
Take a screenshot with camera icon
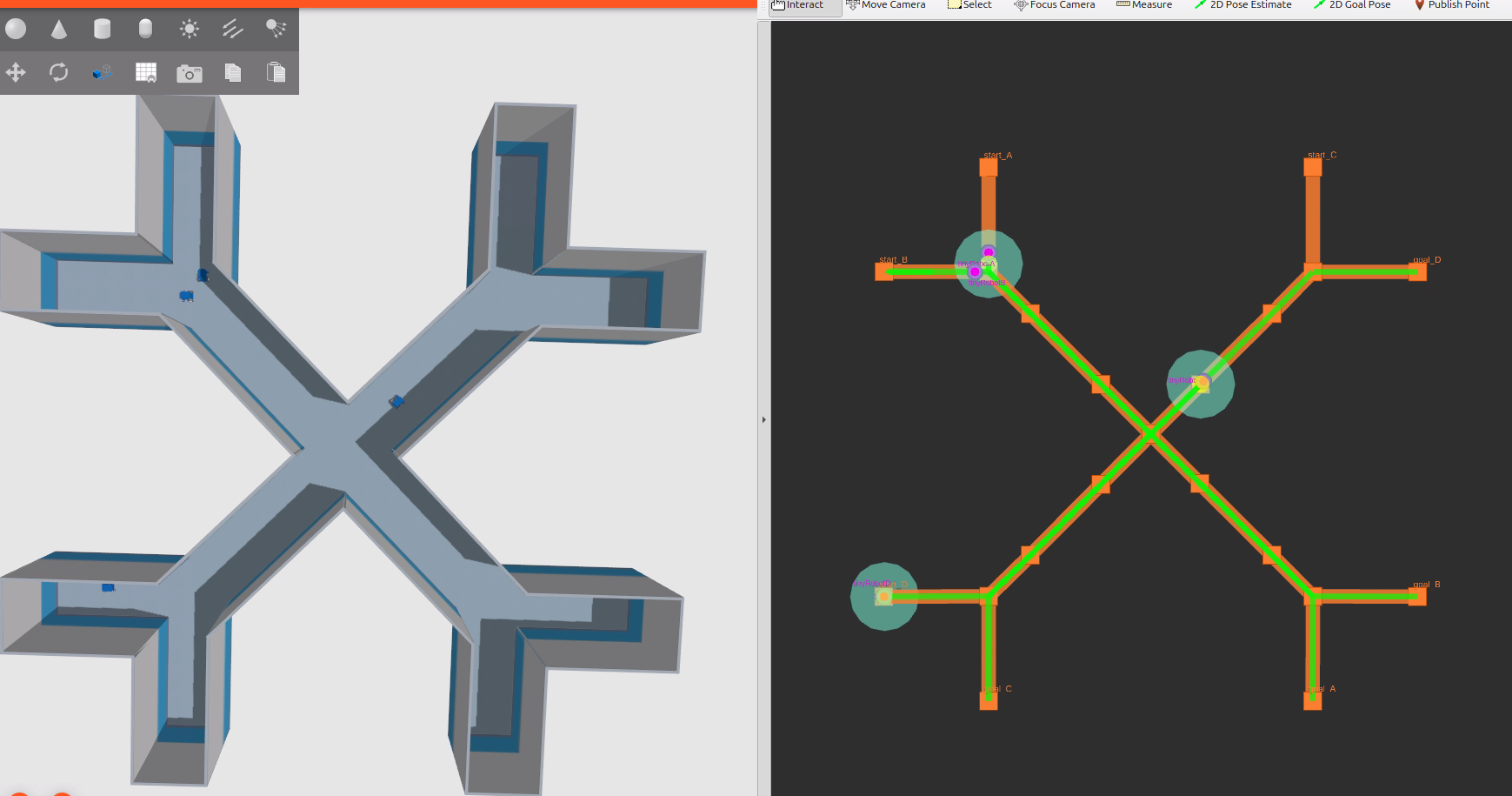[189, 73]
